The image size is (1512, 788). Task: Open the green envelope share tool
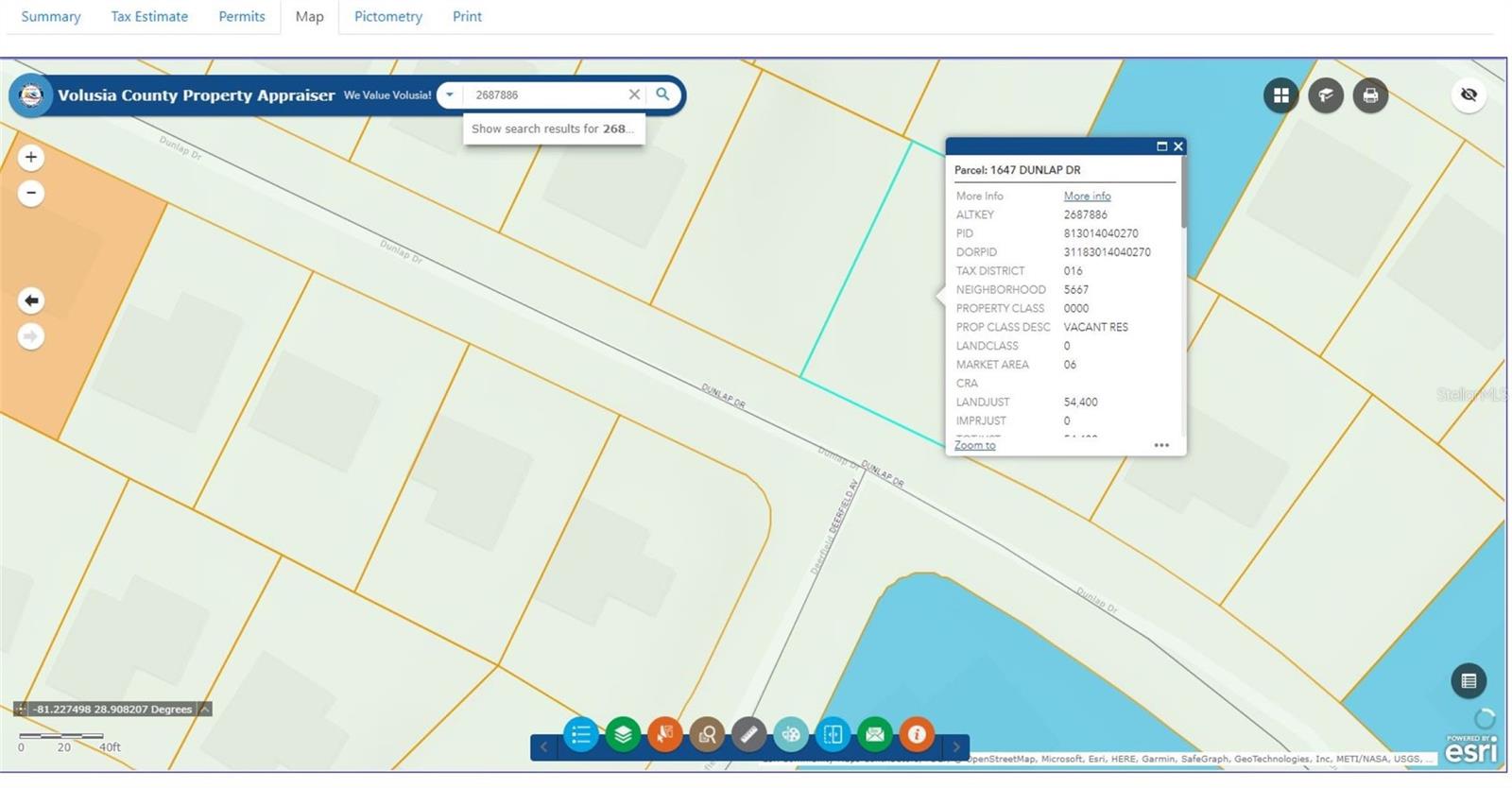tap(875, 733)
